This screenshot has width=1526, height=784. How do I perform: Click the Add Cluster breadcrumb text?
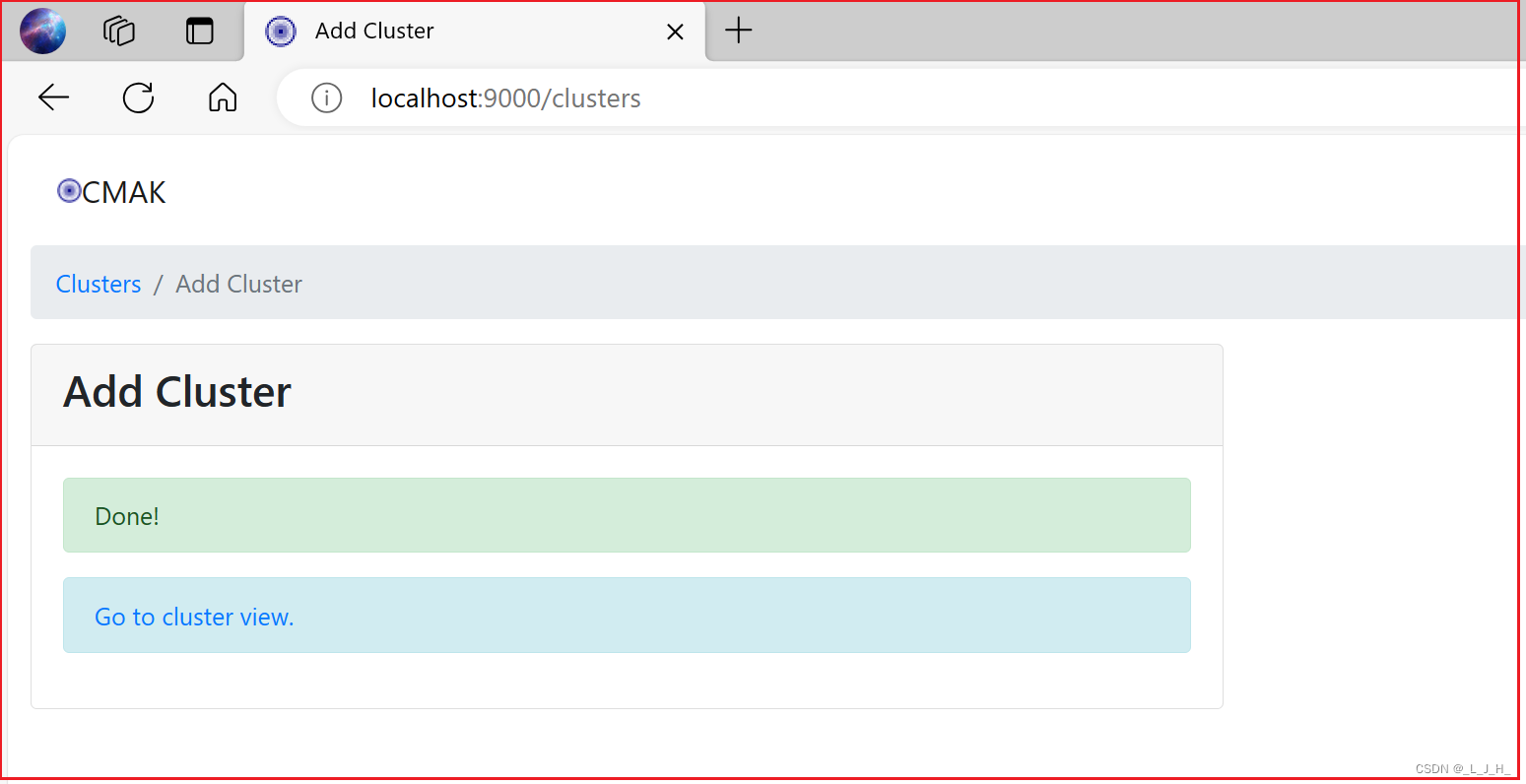point(238,284)
